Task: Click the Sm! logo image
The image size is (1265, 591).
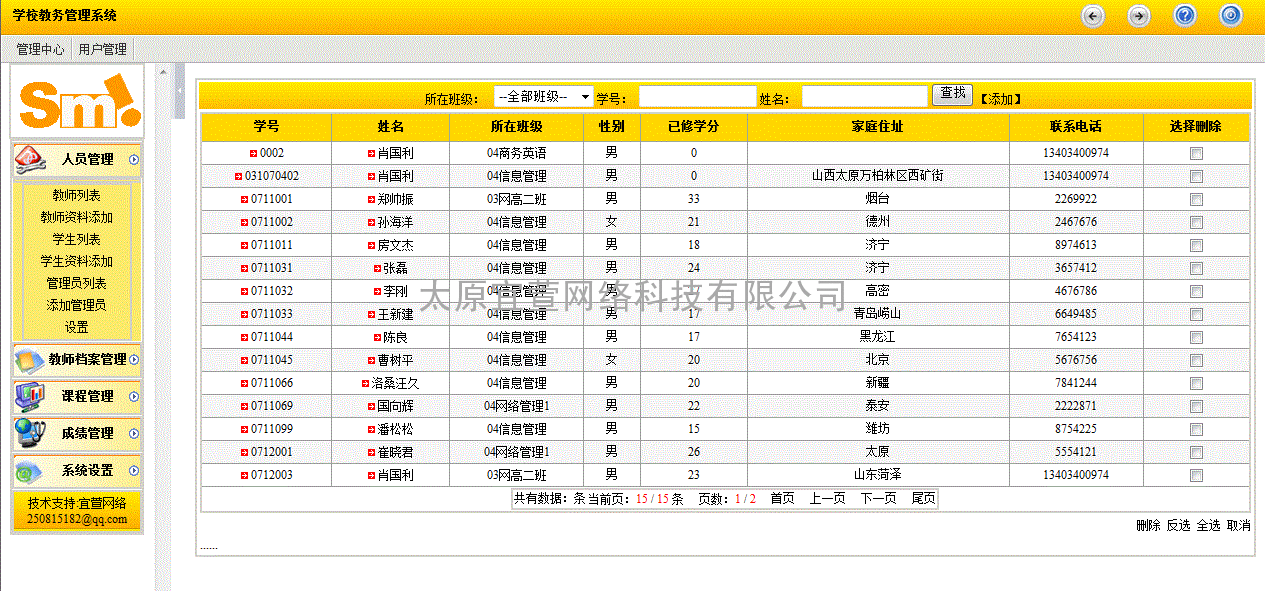Action: (x=77, y=101)
